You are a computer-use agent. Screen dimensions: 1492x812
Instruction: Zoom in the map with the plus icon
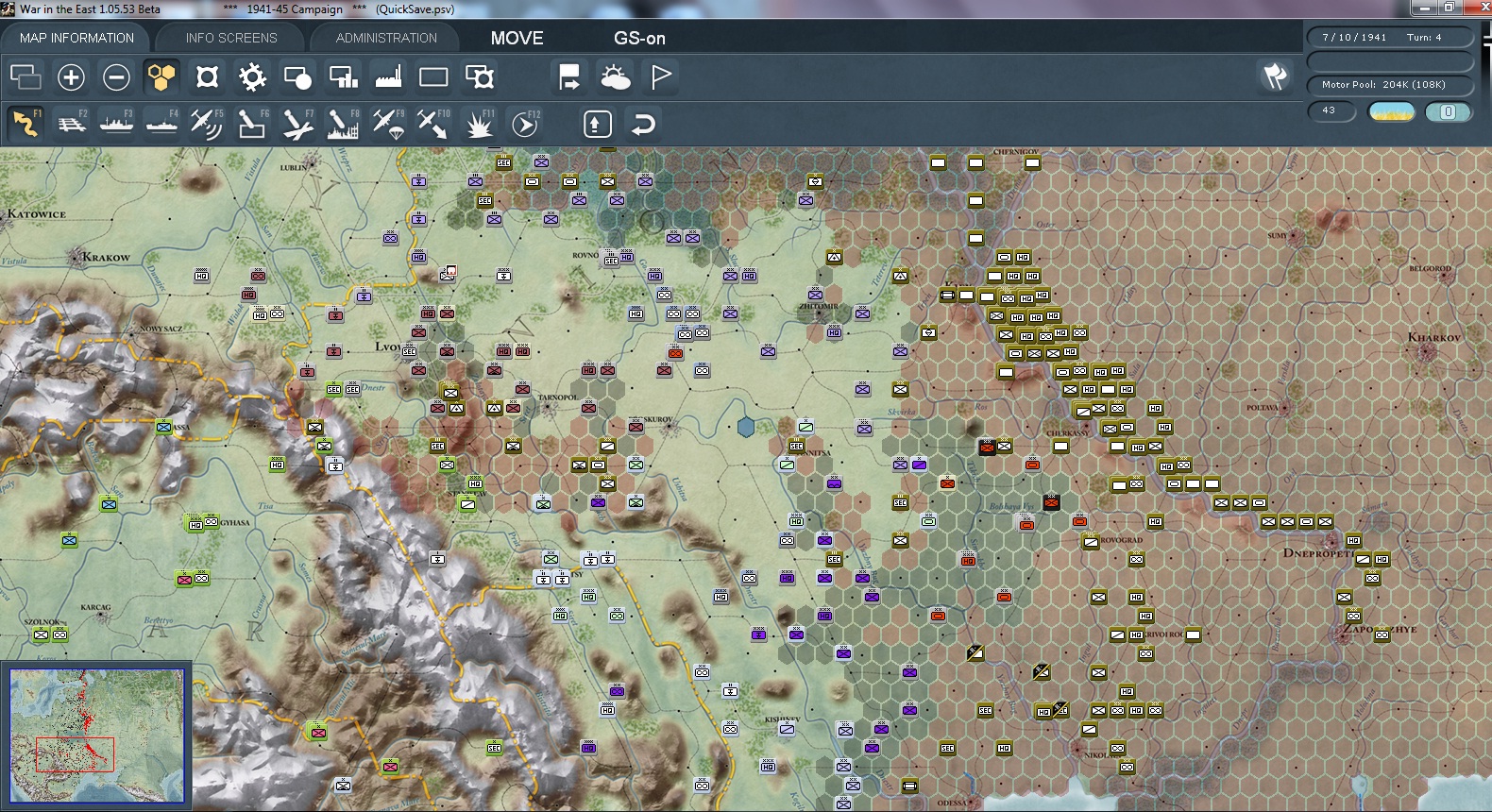coord(71,76)
